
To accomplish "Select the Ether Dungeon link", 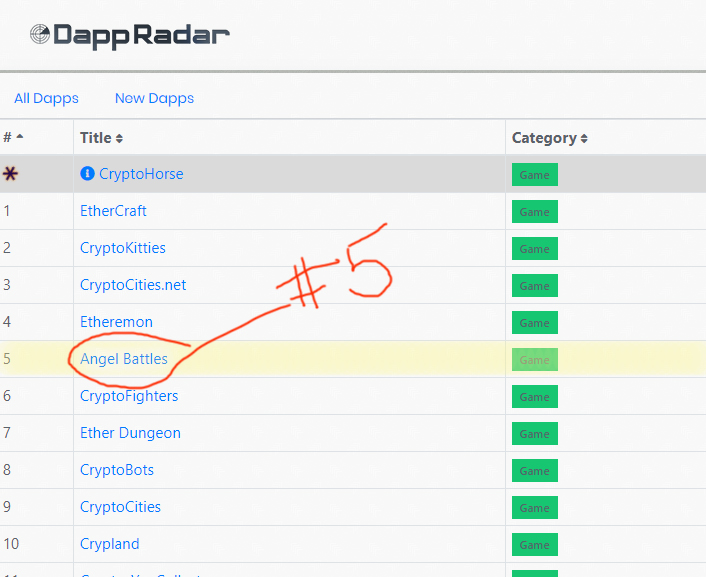I will point(130,433).
